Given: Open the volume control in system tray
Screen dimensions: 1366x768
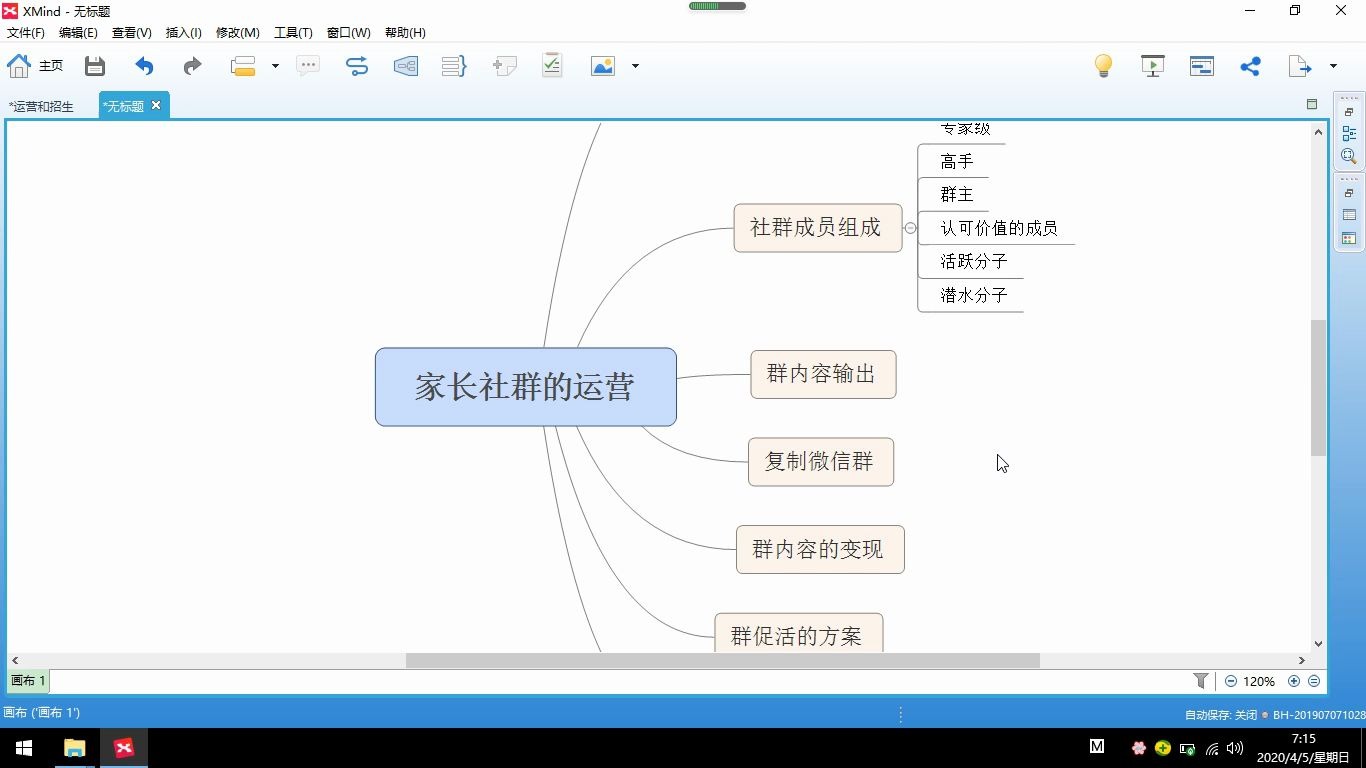Looking at the screenshot, I should (x=1235, y=748).
